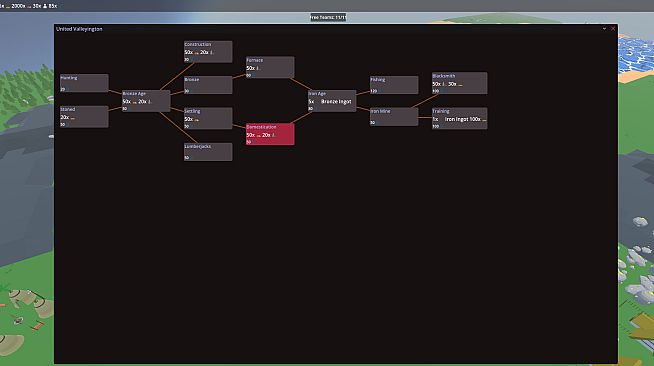Select the Fishing technology node
The height and width of the screenshot is (366, 654).
click(x=394, y=85)
